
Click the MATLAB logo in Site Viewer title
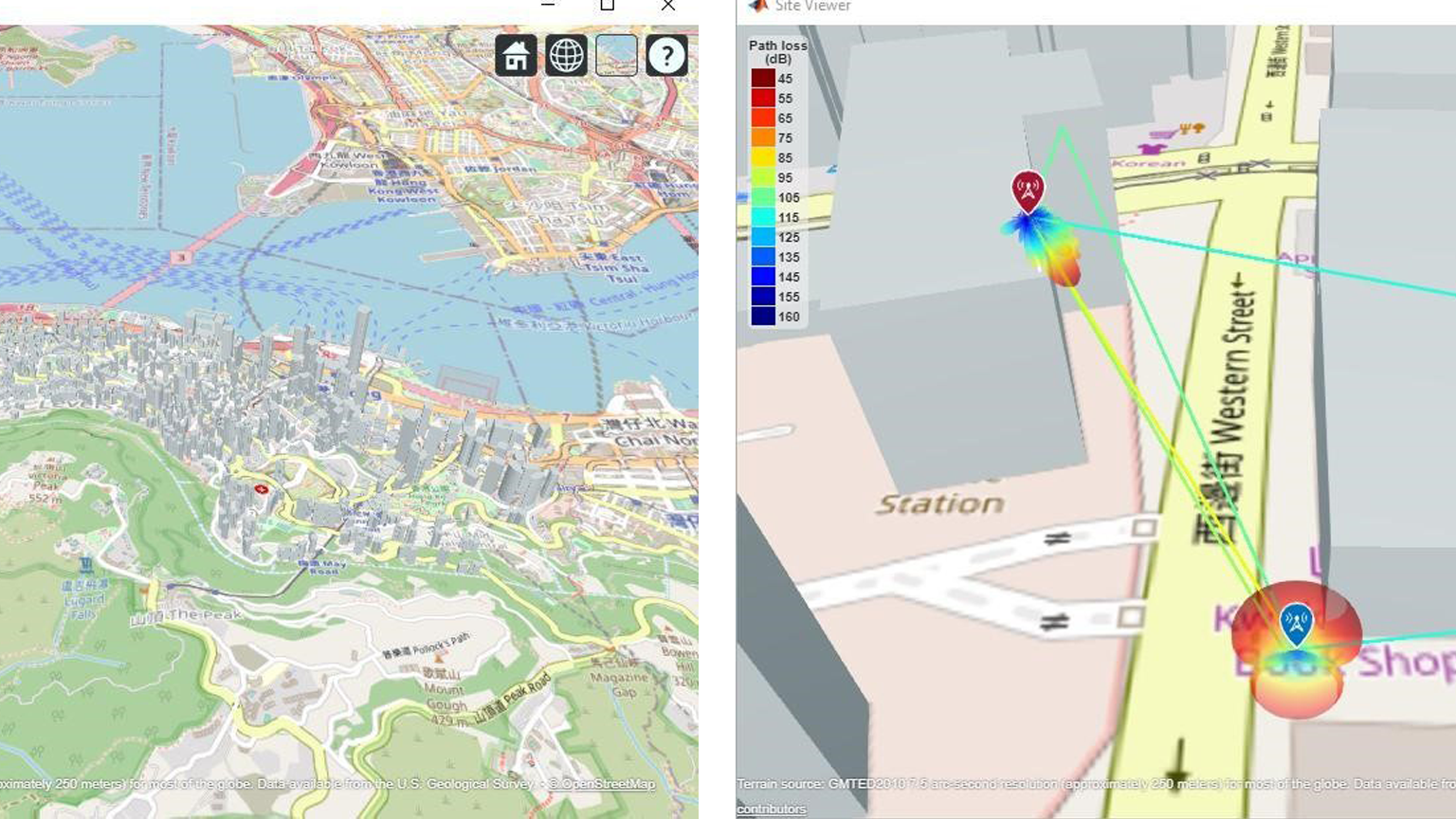pos(757,6)
